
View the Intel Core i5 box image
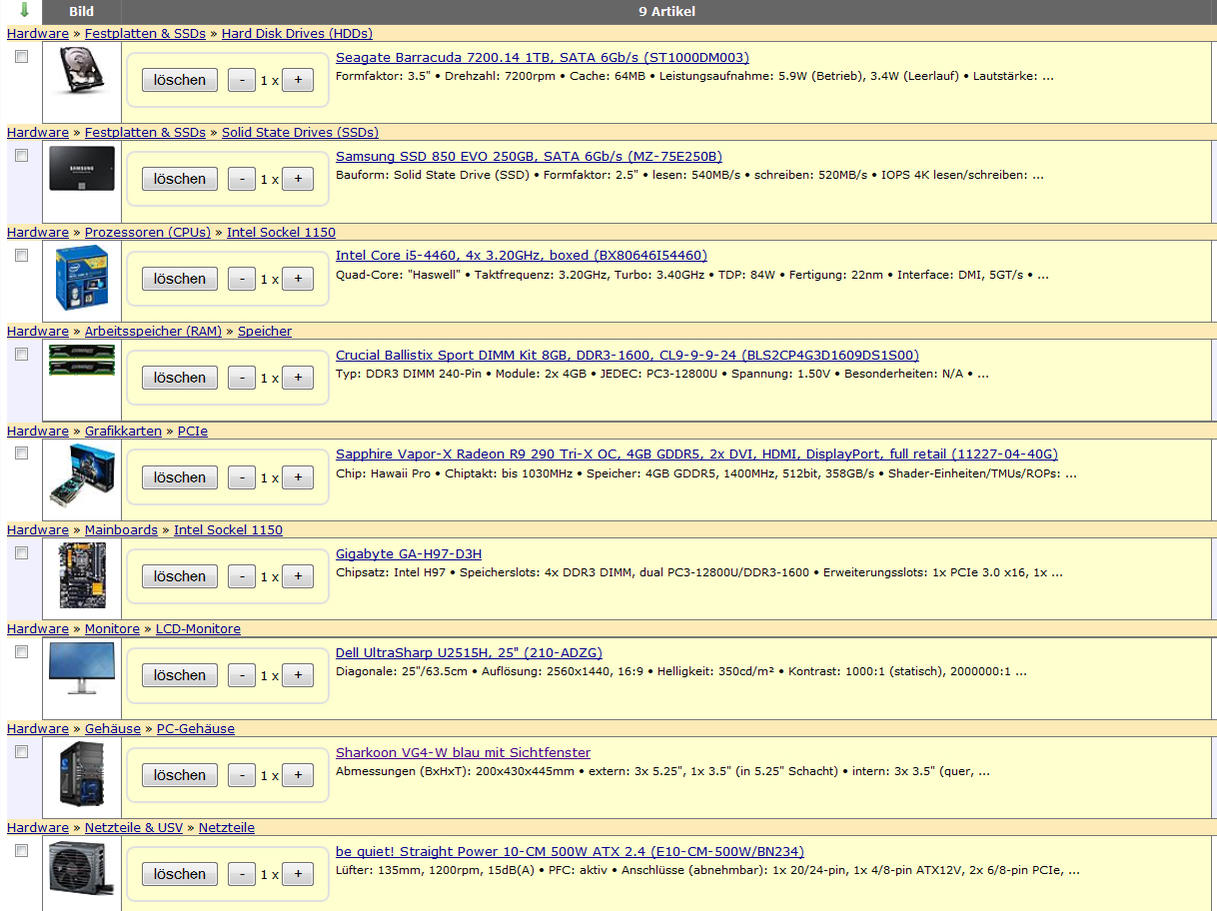point(82,278)
